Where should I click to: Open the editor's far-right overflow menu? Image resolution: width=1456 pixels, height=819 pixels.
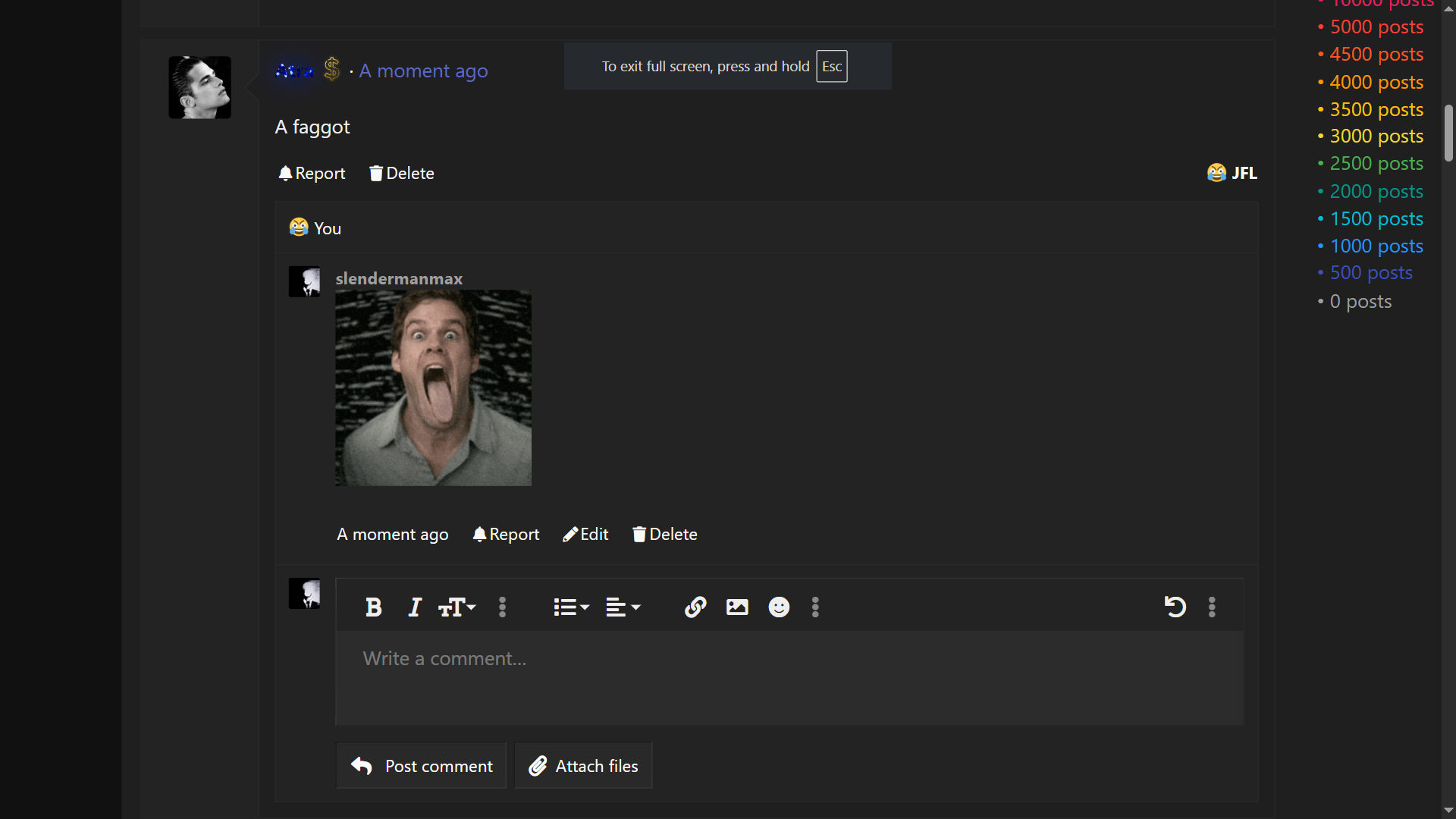1212,607
